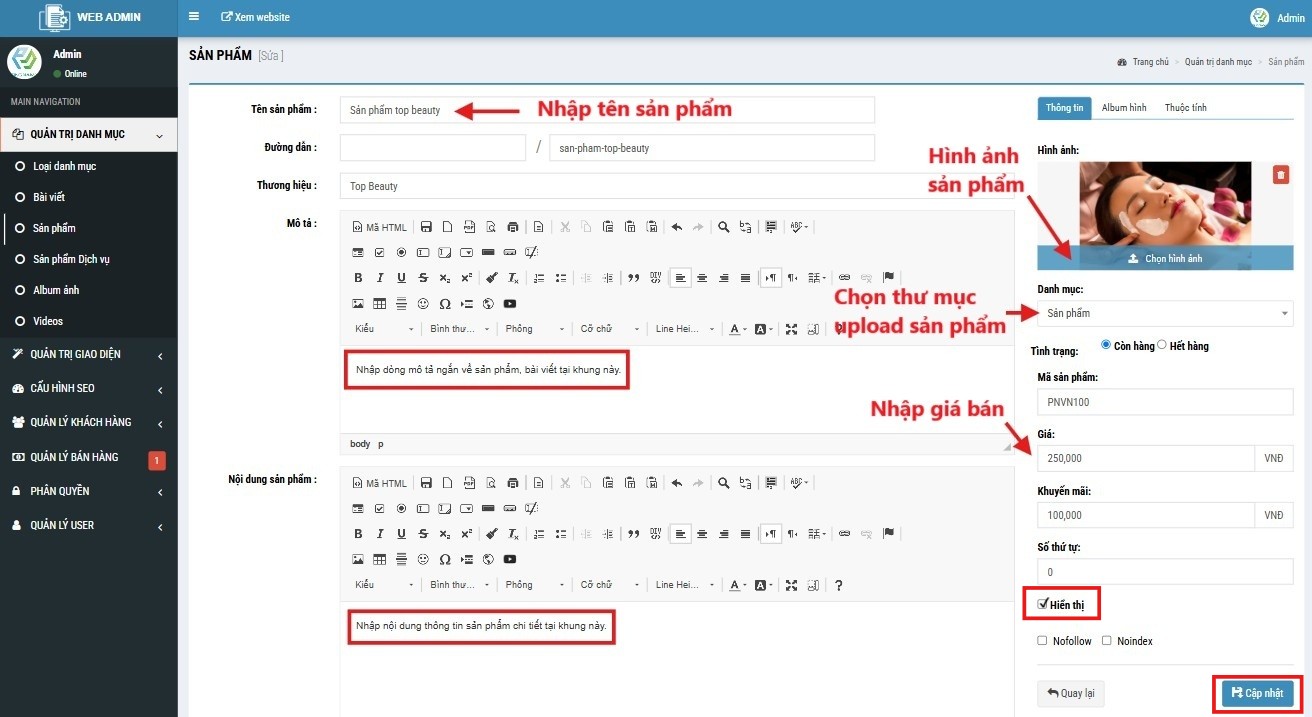Click Undo arrow in the Mô tả editor
The width and height of the screenshot is (1312, 717).
(676, 227)
